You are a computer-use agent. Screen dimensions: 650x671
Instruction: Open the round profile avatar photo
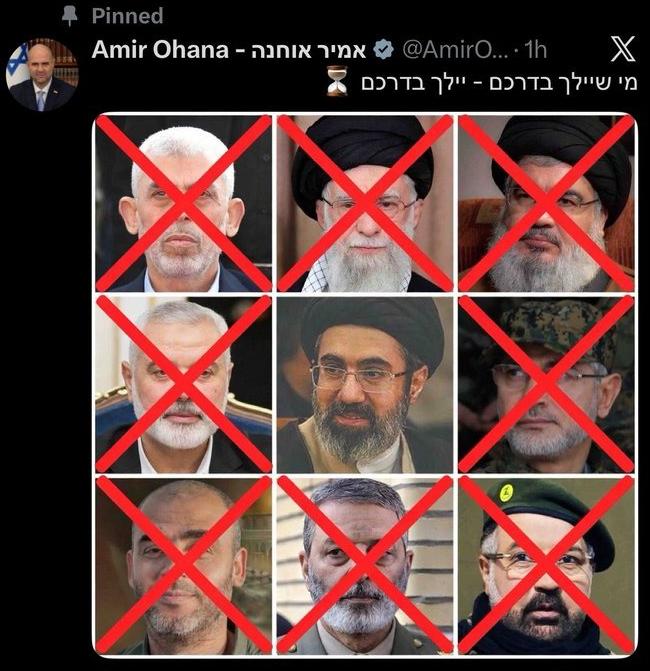(x=42, y=74)
